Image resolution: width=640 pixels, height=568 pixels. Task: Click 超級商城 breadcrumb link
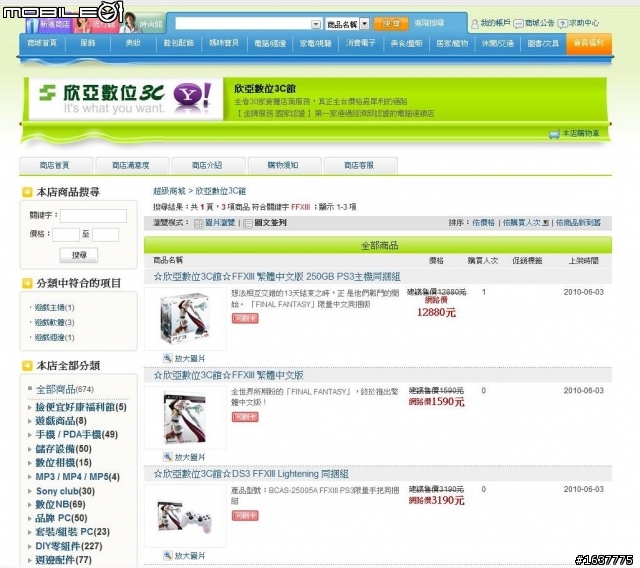[169, 191]
